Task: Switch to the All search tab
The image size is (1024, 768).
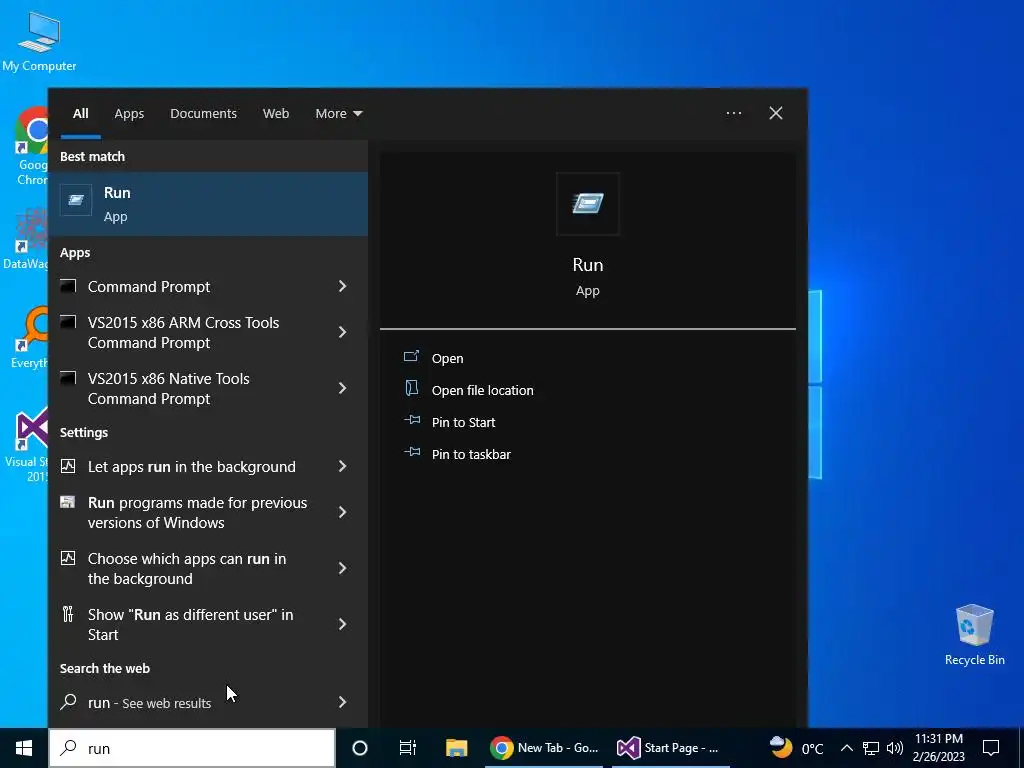Action: click(x=80, y=114)
